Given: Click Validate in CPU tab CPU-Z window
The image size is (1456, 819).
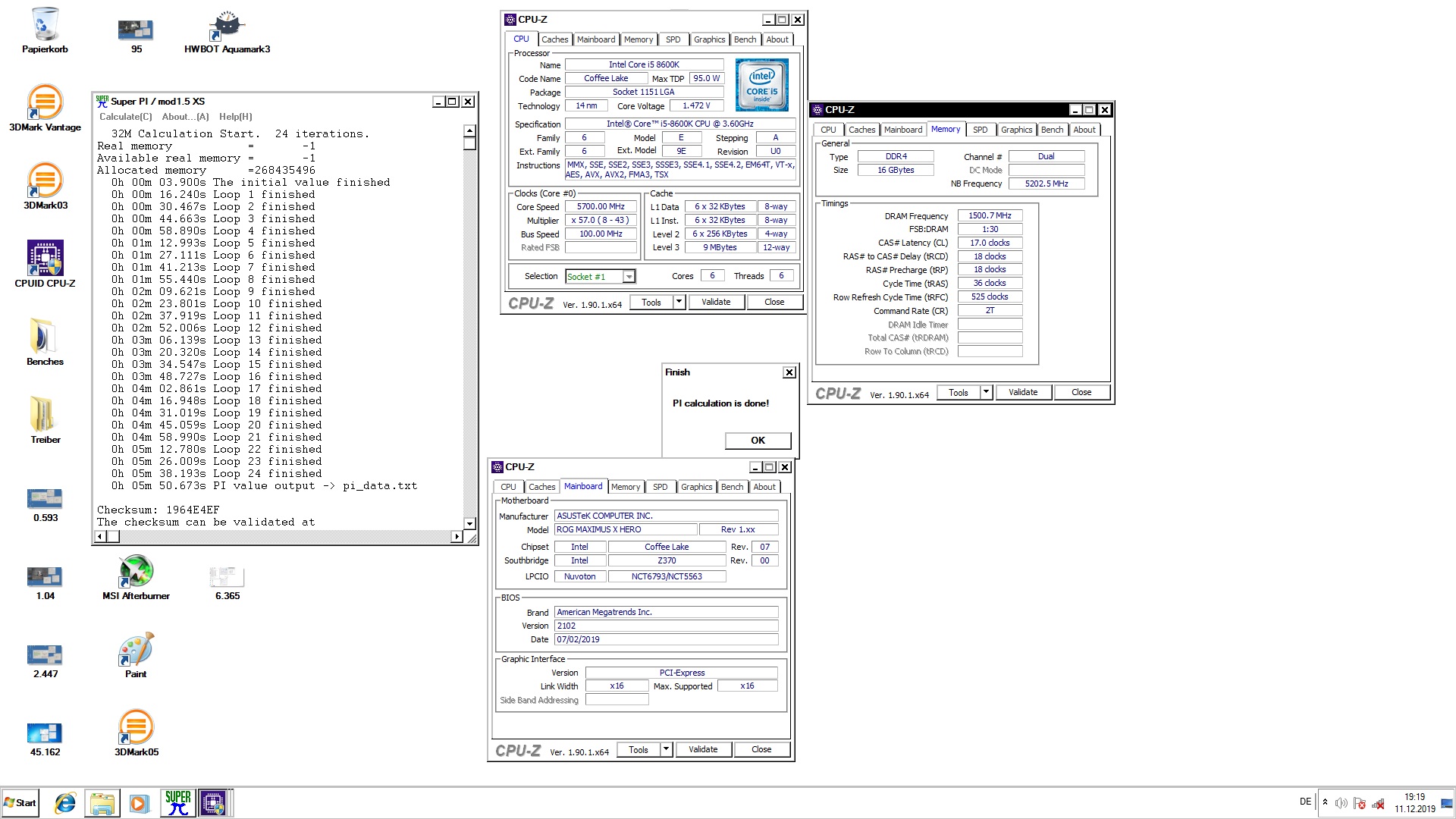Looking at the screenshot, I should point(716,302).
